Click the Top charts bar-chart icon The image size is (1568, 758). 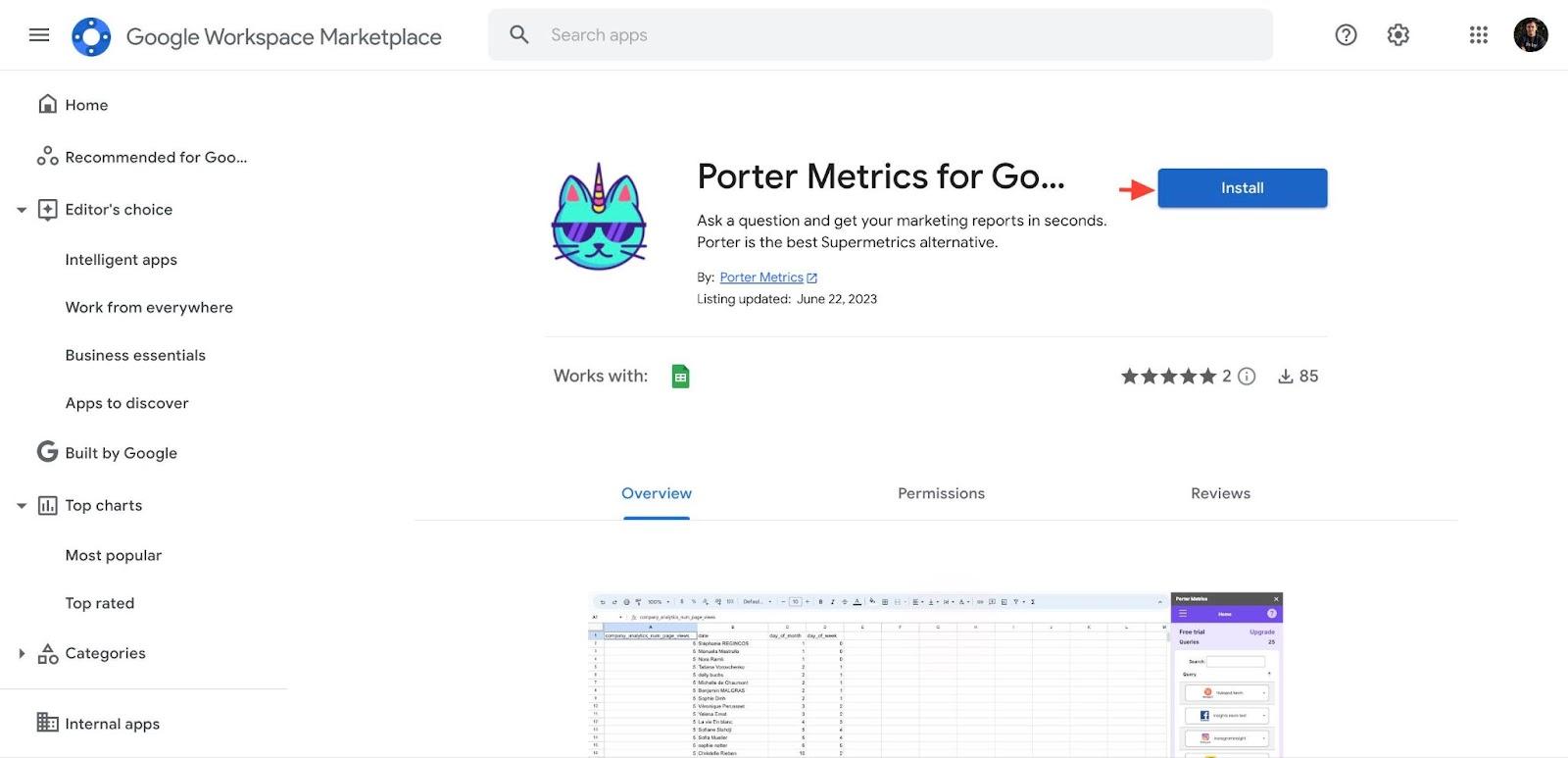pyautogui.click(x=47, y=505)
